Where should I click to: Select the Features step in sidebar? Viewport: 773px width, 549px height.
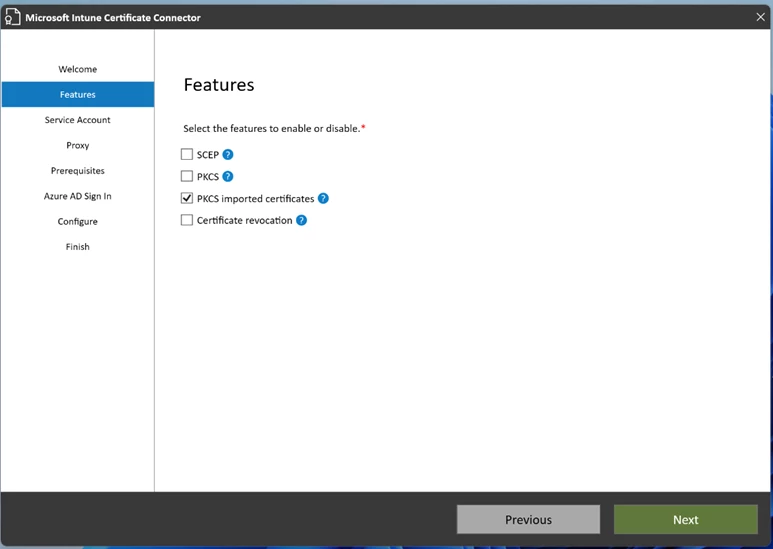pos(78,94)
